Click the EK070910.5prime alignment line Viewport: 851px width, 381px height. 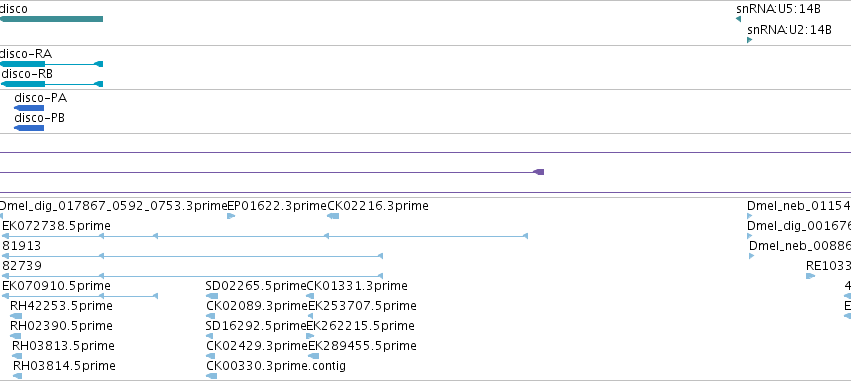pyautogui.click(x=80, y=296)
